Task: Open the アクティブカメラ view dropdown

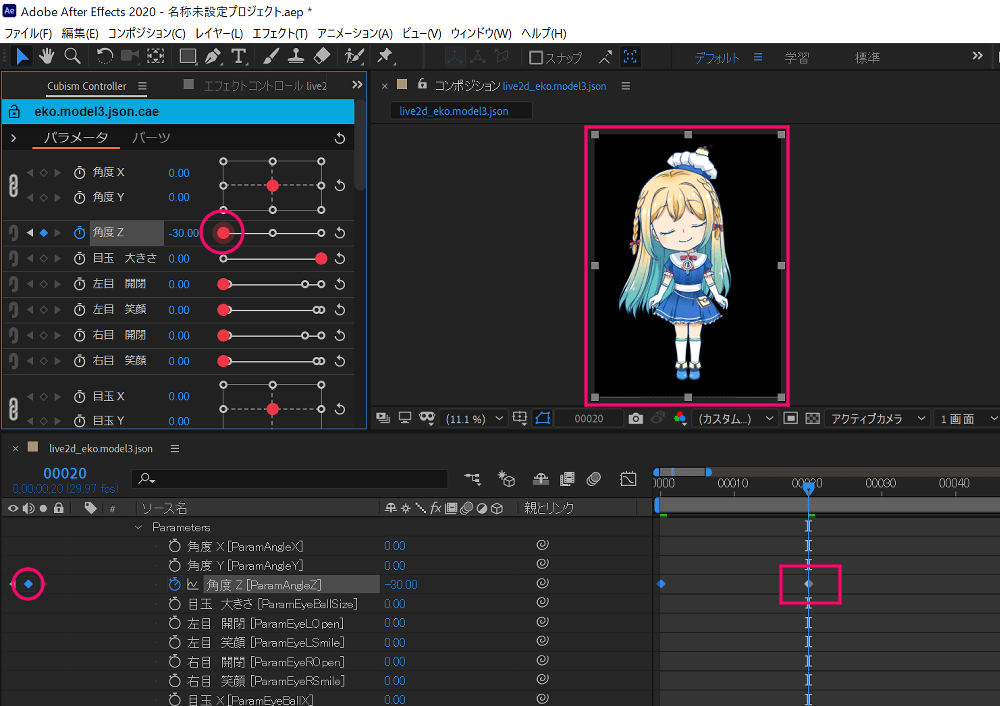Action: tap(876, 418)
